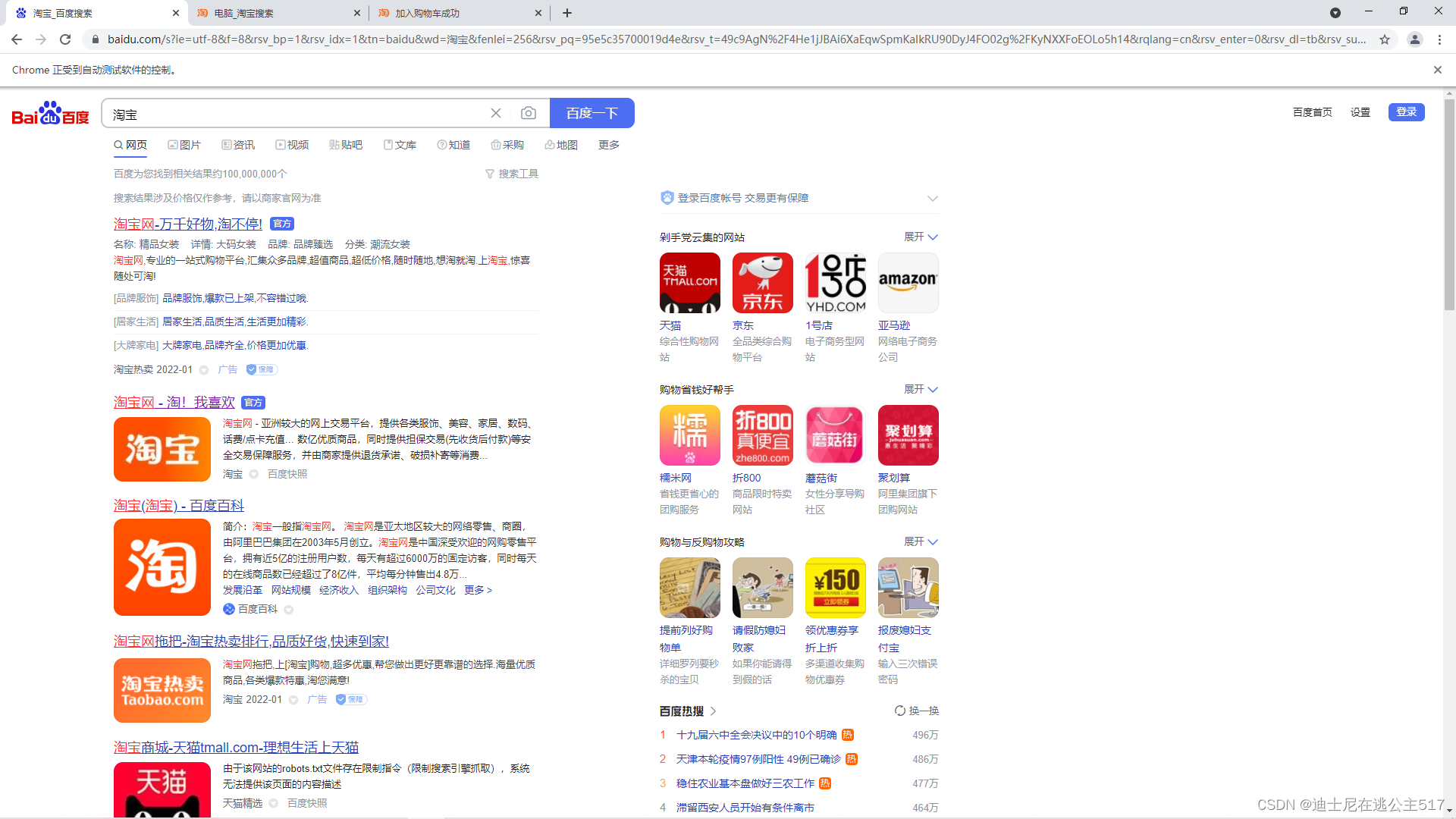Switch to the 文库 search tab
Screen dimensions: 1456x819
click(400, 145)
